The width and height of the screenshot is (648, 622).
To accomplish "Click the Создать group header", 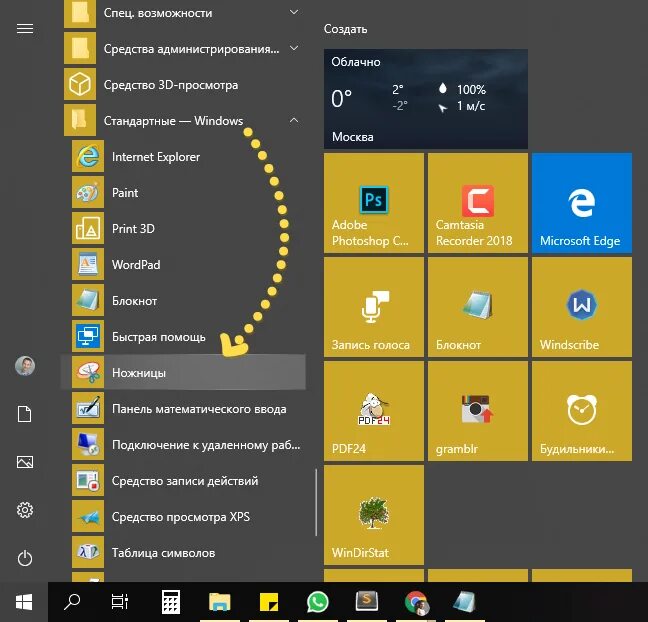I will click(x=345, y=29).
